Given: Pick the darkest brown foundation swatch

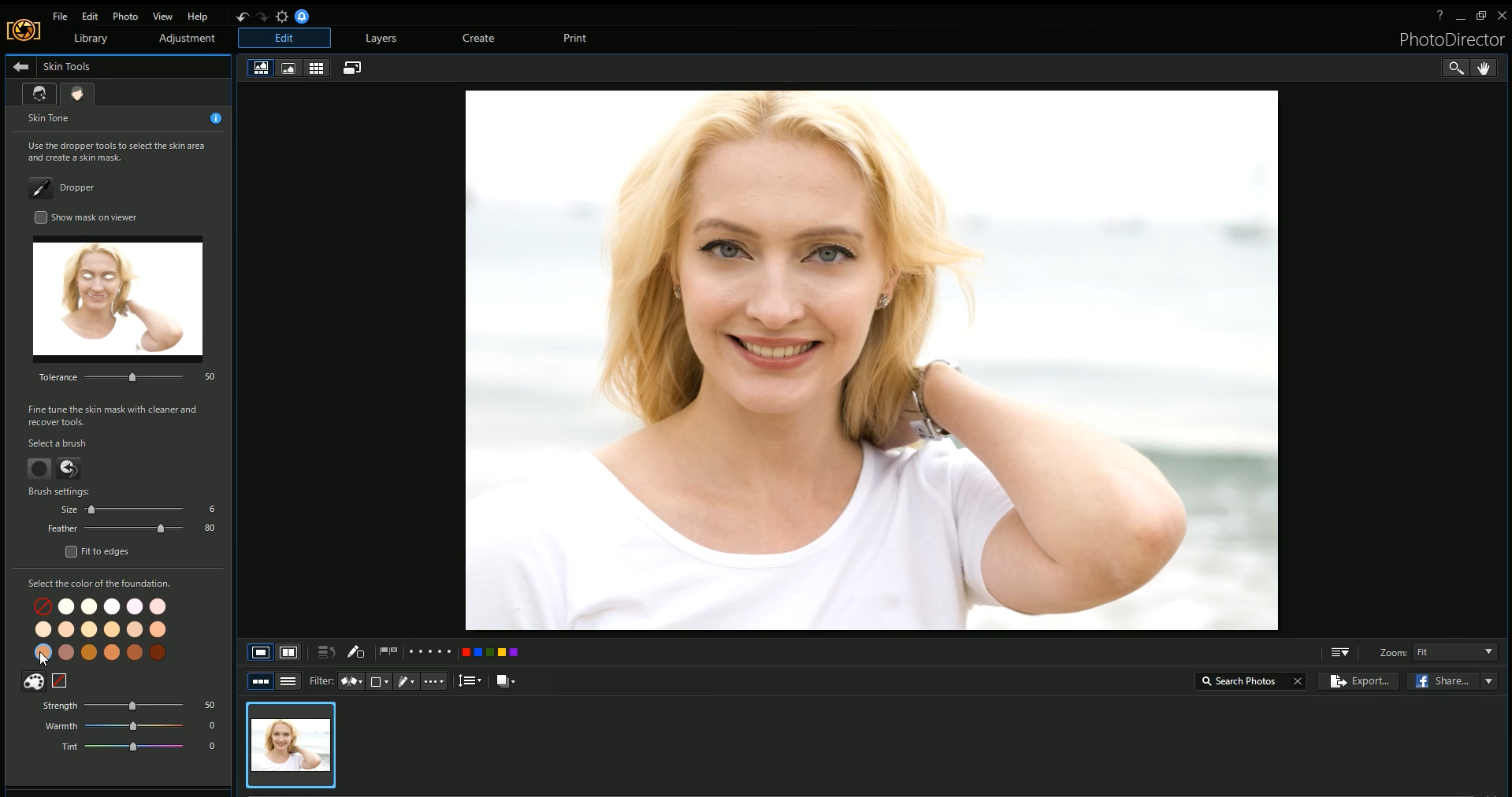Looking at the screenshot, I should click(158, 652).
